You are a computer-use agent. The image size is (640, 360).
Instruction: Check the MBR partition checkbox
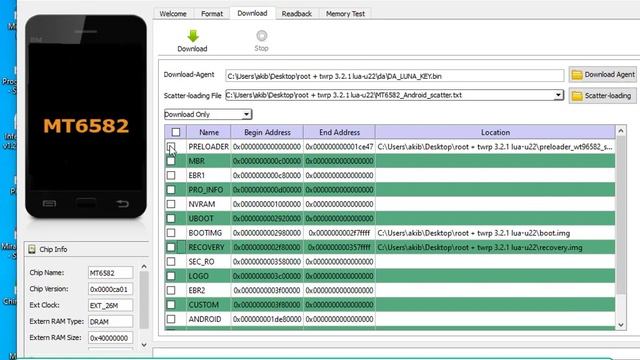[x=171, y=161]
